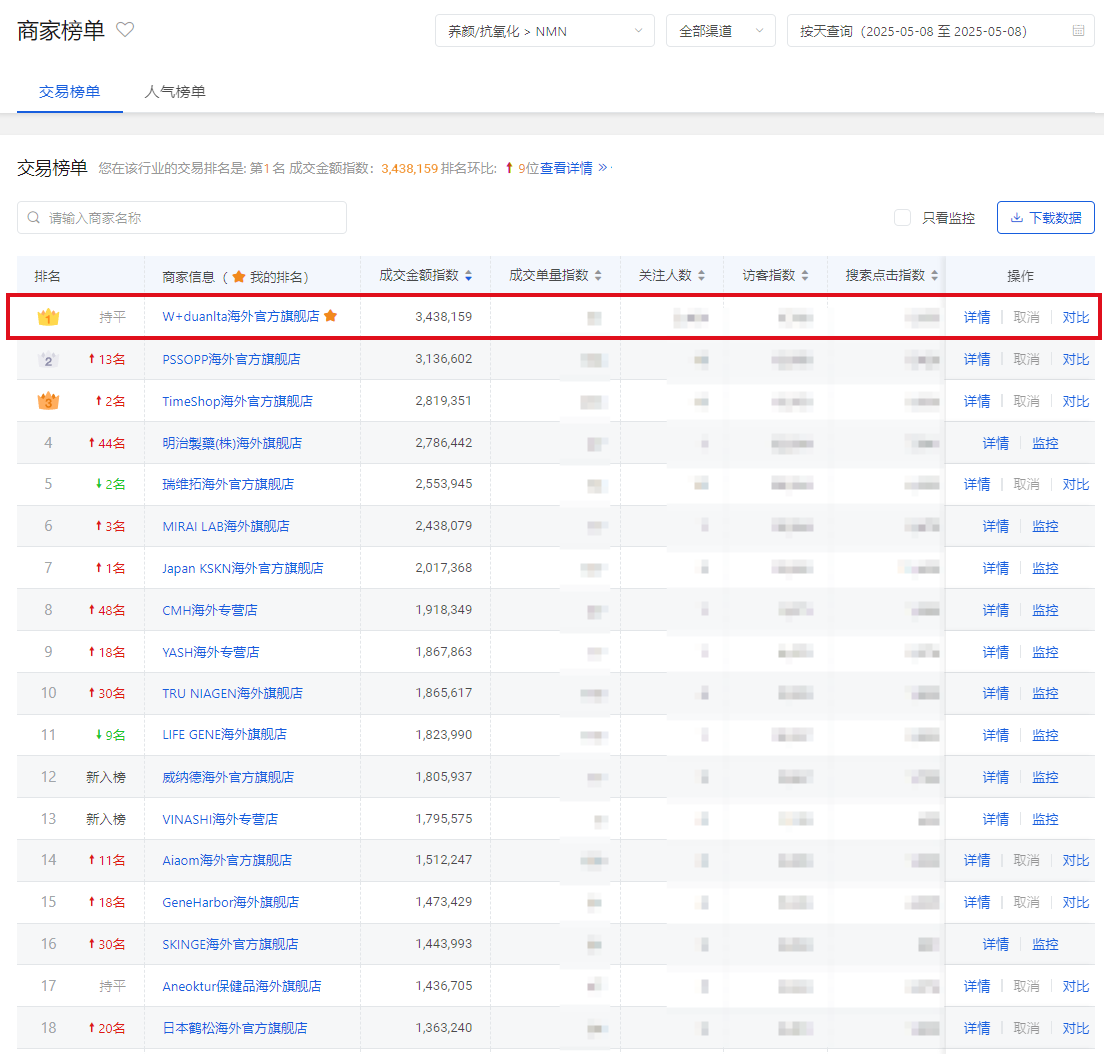
Task: Switch to the 人气榜单 tab
Action: pyautogui.click(x=175, y=92)
